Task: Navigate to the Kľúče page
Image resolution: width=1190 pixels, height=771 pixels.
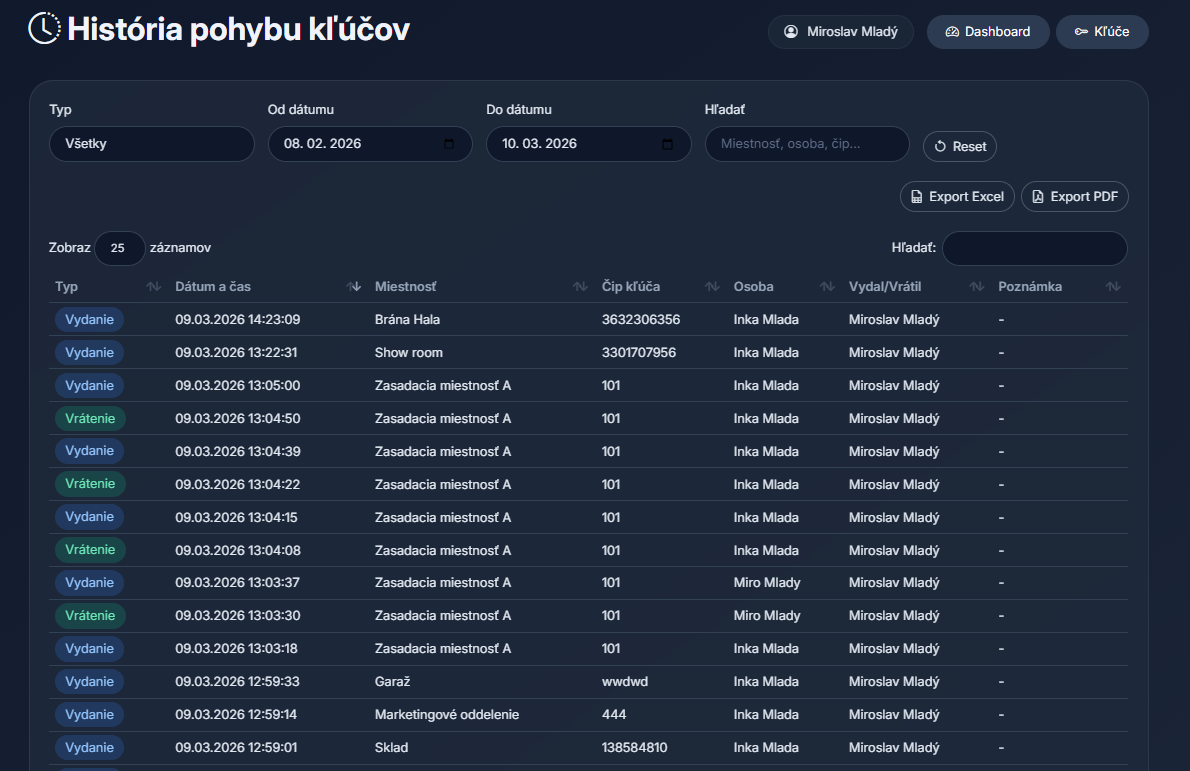Action: (1101, 32)
